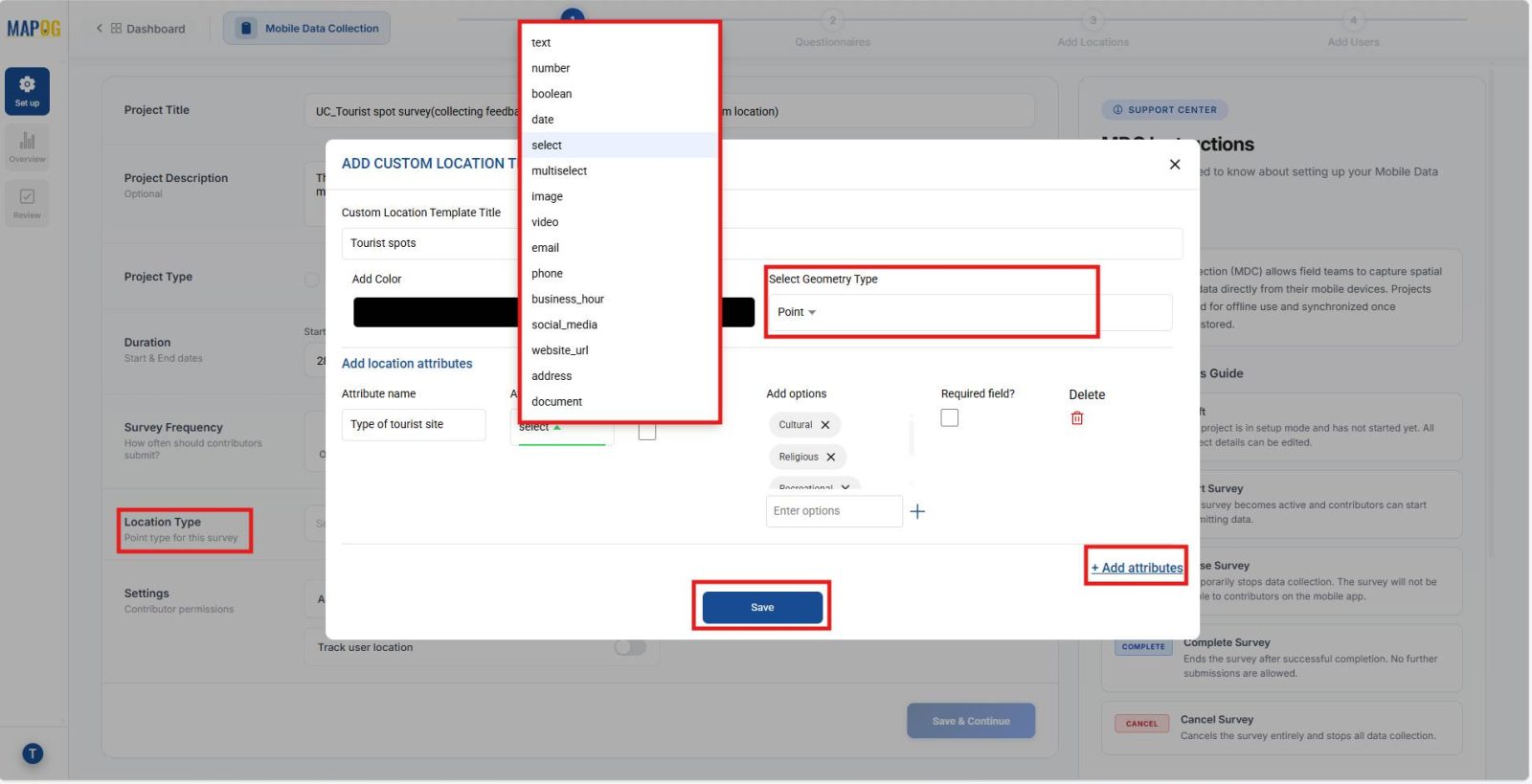Image resolution: width=1532 pixels, height=784 pixels.
Task: Click the COMPLETE survey badge
Action: point(1143,647)
